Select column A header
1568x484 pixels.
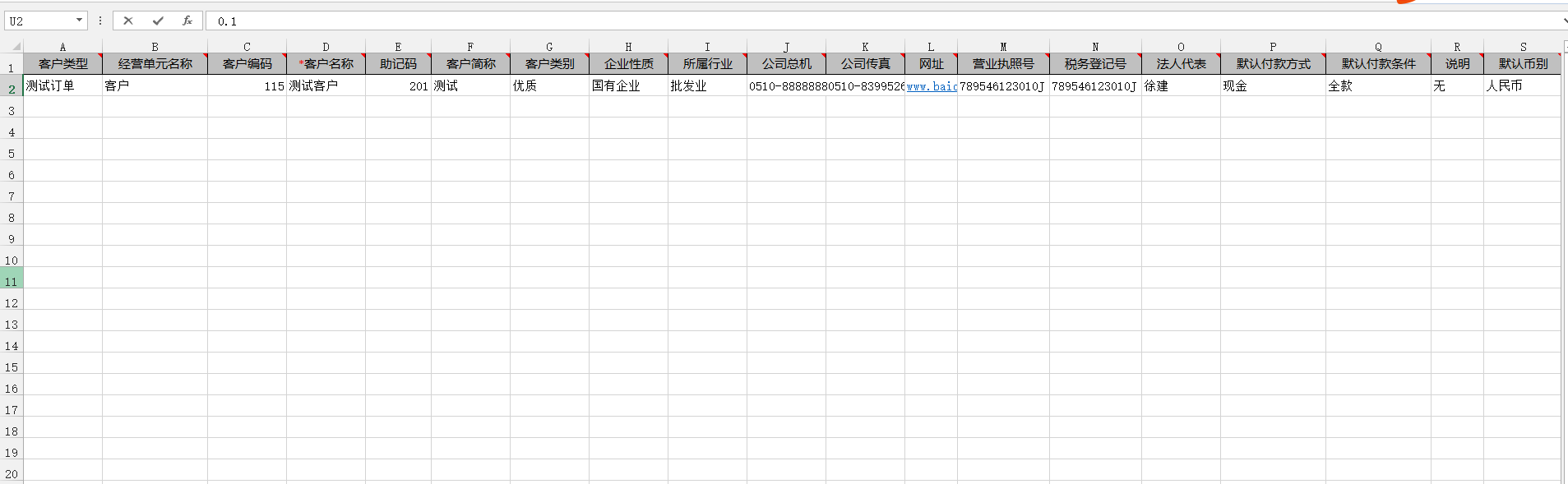click(x=62, y=47)
